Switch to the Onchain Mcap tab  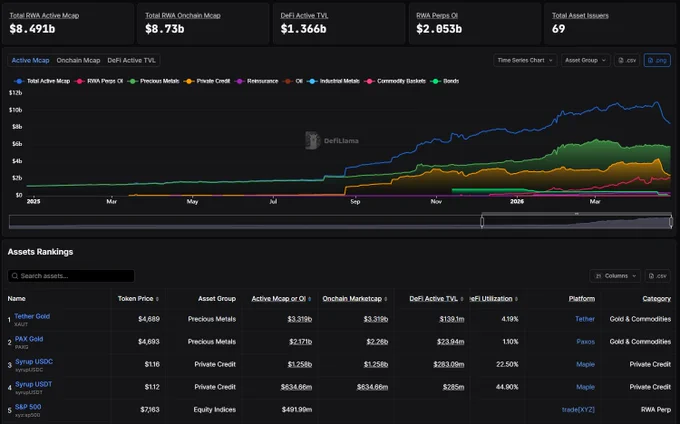(x=78, y=60)
